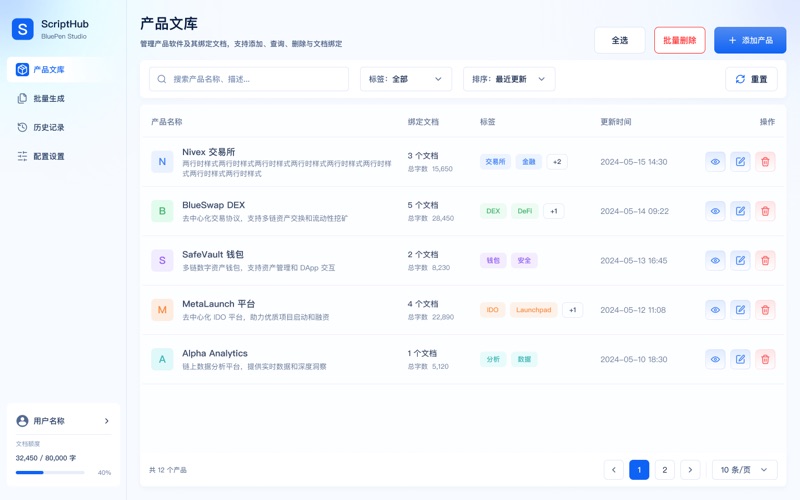Viewport: 800px width, 500px height.
Task: Click the N avatar of Nivex 交易所
Action: click(162, 162)
